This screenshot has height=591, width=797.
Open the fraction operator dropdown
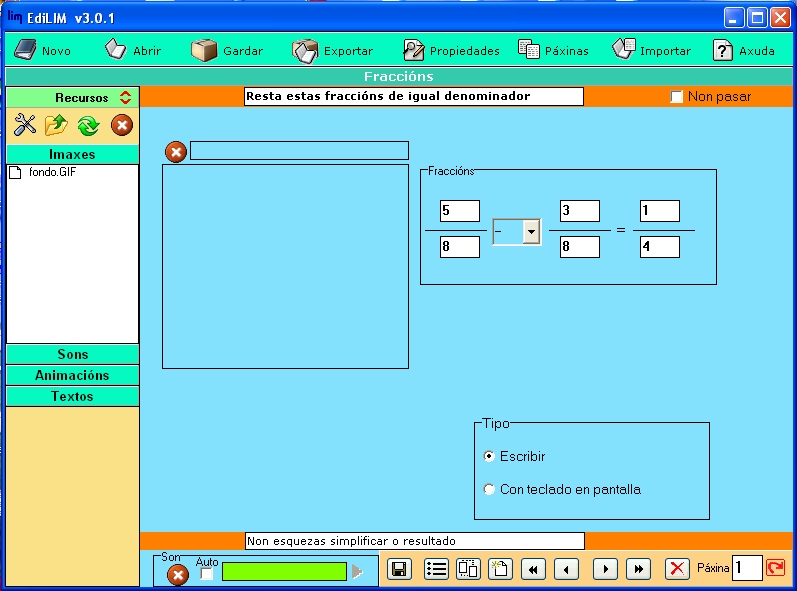(531, 232)
